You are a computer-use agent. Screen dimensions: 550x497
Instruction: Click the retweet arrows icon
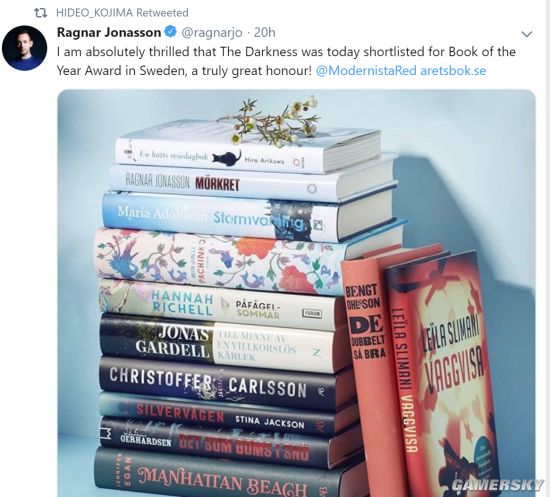coord(40,13)
